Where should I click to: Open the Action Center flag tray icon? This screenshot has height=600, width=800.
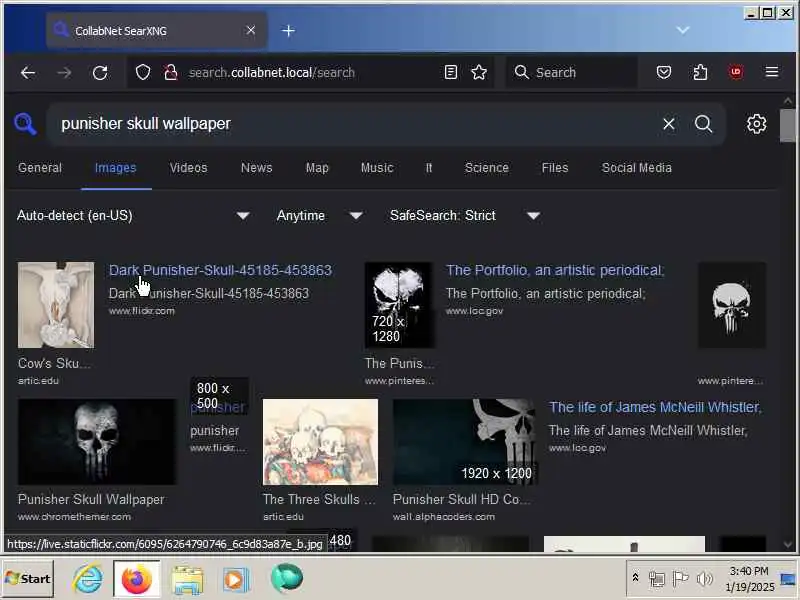click(680, 579)
